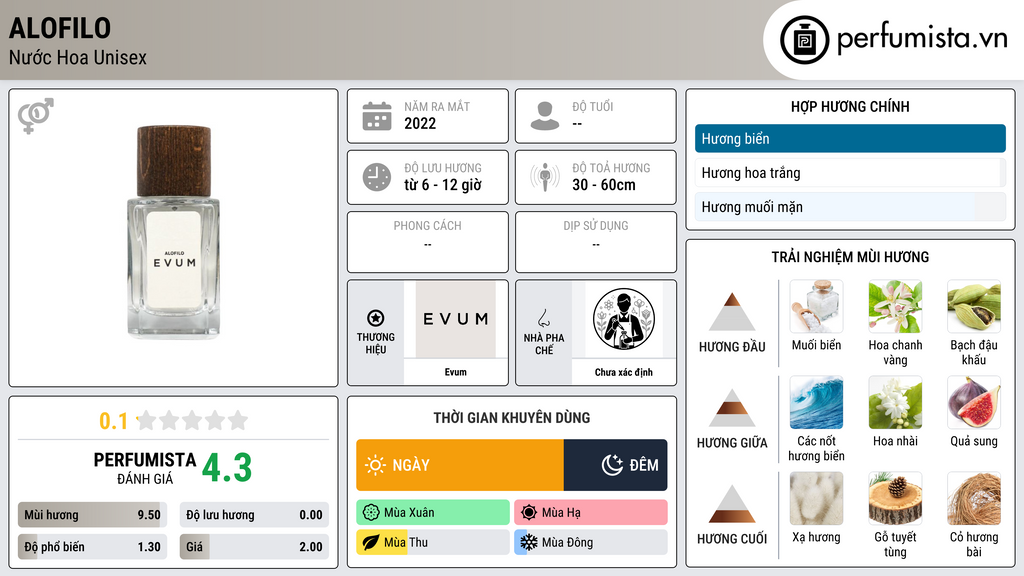The width and height of the screenshot is (1024, 576).
Task: Click the Hương cuối pyramid icon
Action: click(x=732, y=504)
